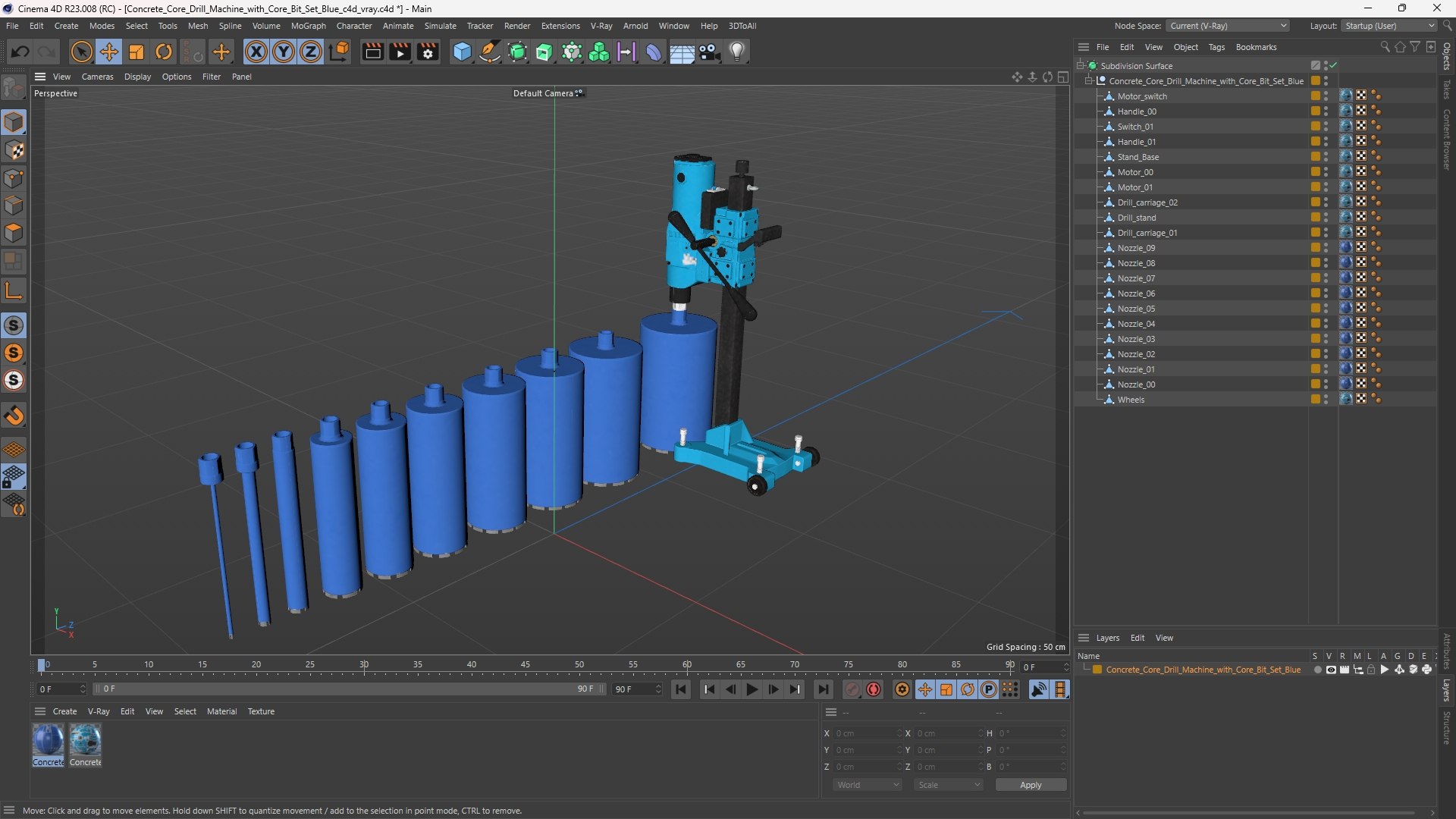Open the Scale mode dropdown
The height and width of the screenshot is (819, 1456).
(949, 785)
